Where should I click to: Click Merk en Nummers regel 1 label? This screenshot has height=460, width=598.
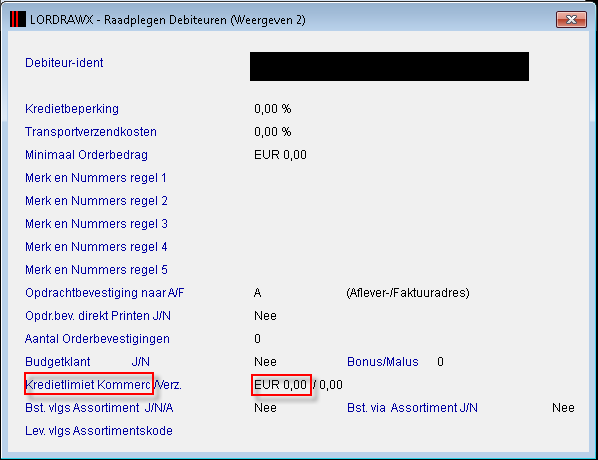click(96, 178)
